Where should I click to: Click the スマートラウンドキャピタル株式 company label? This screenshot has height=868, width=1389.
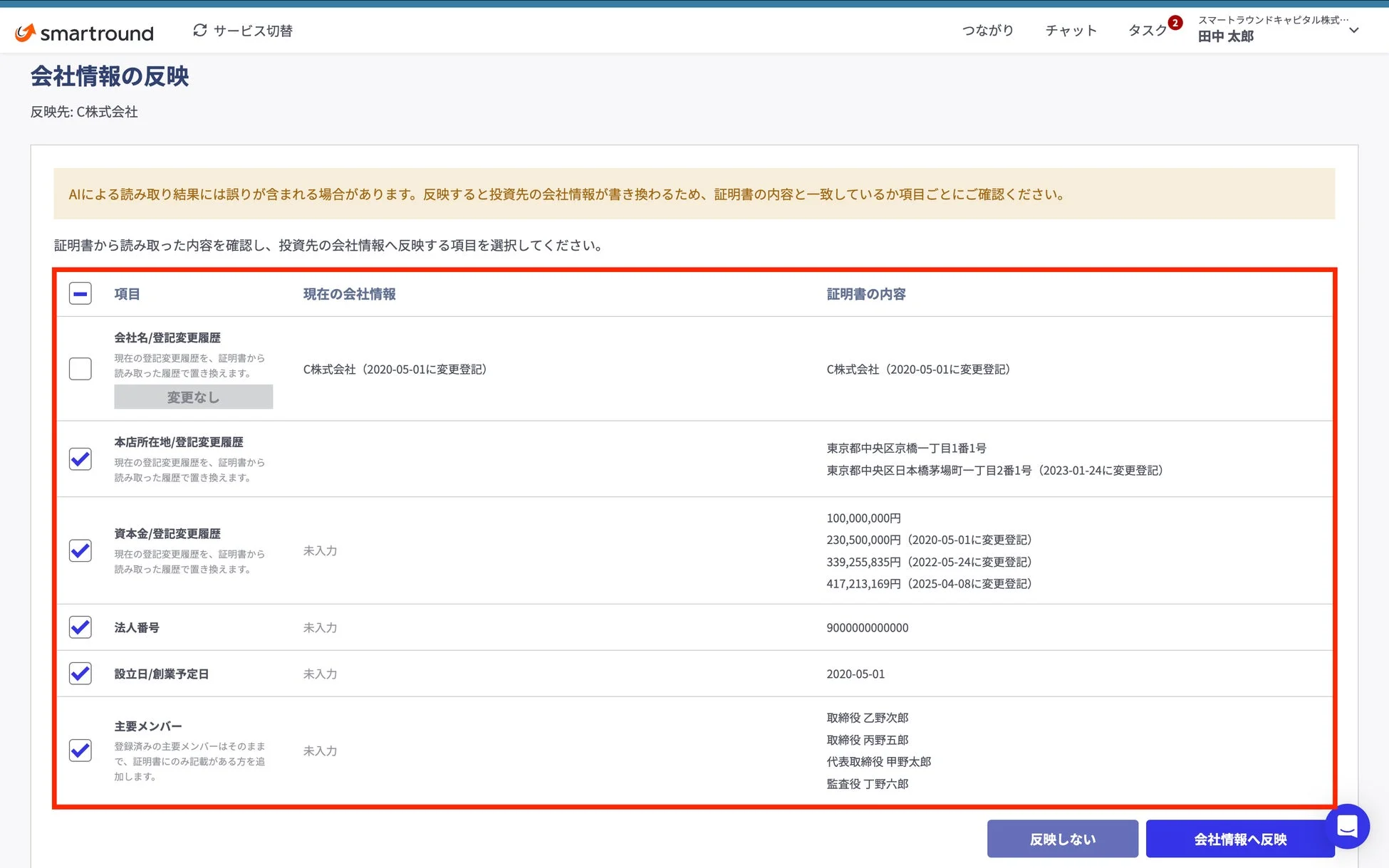(1273, 20)
